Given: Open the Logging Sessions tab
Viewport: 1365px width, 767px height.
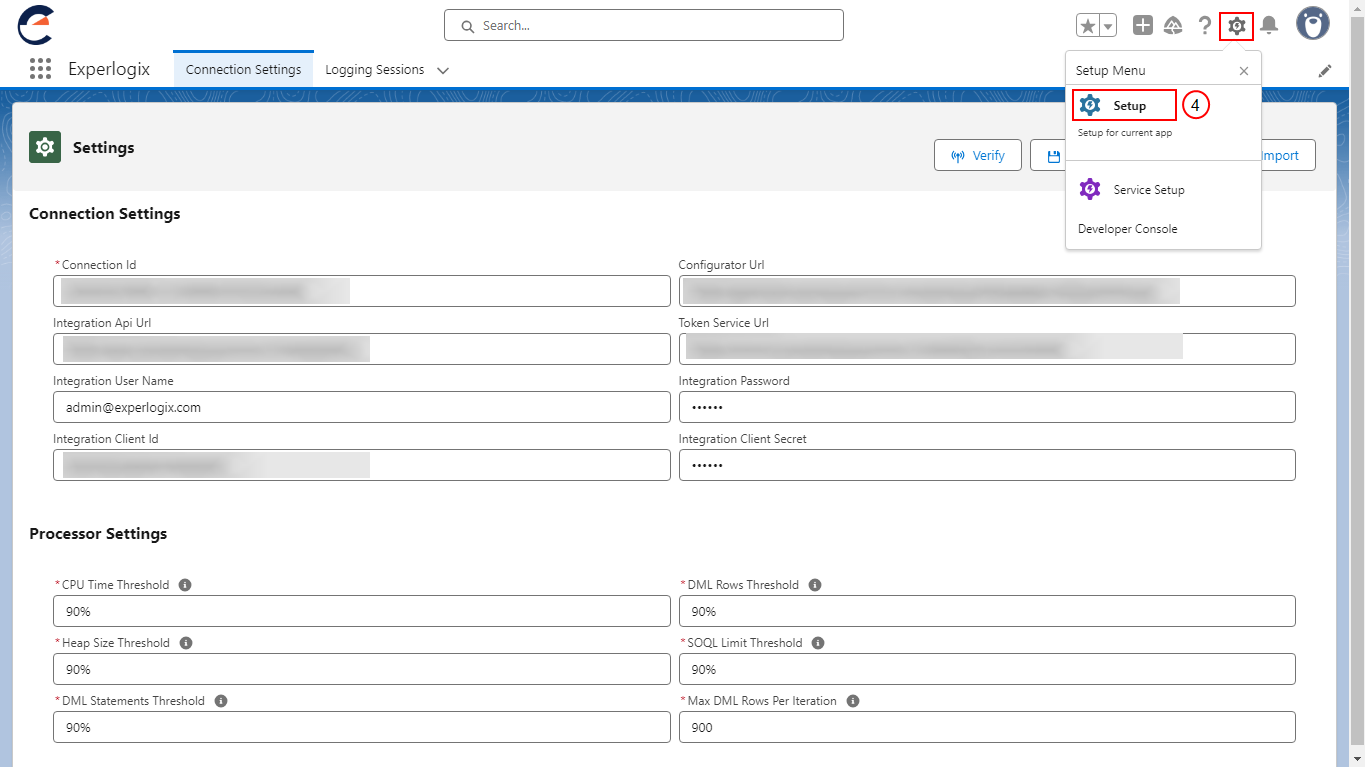Looking at the screenshot, I should 375,70.
